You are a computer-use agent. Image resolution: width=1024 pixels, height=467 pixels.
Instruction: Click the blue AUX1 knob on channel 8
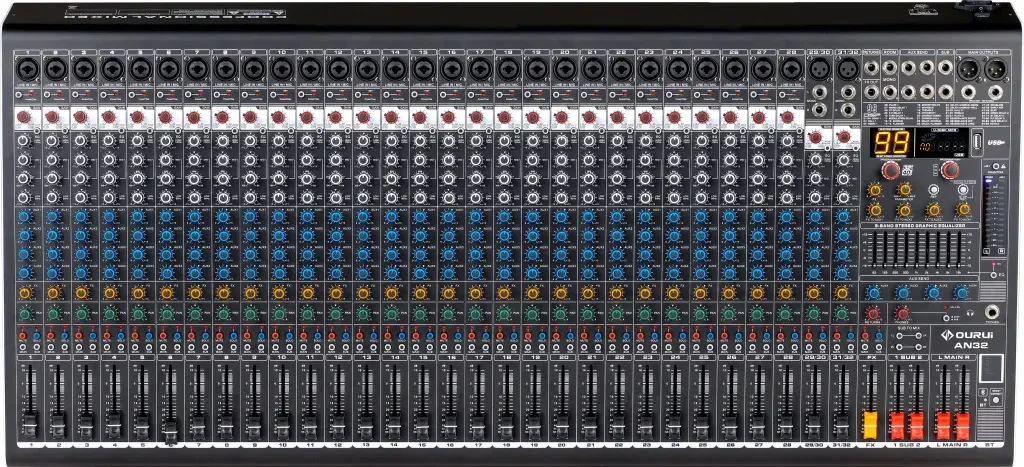click(222, 216)
